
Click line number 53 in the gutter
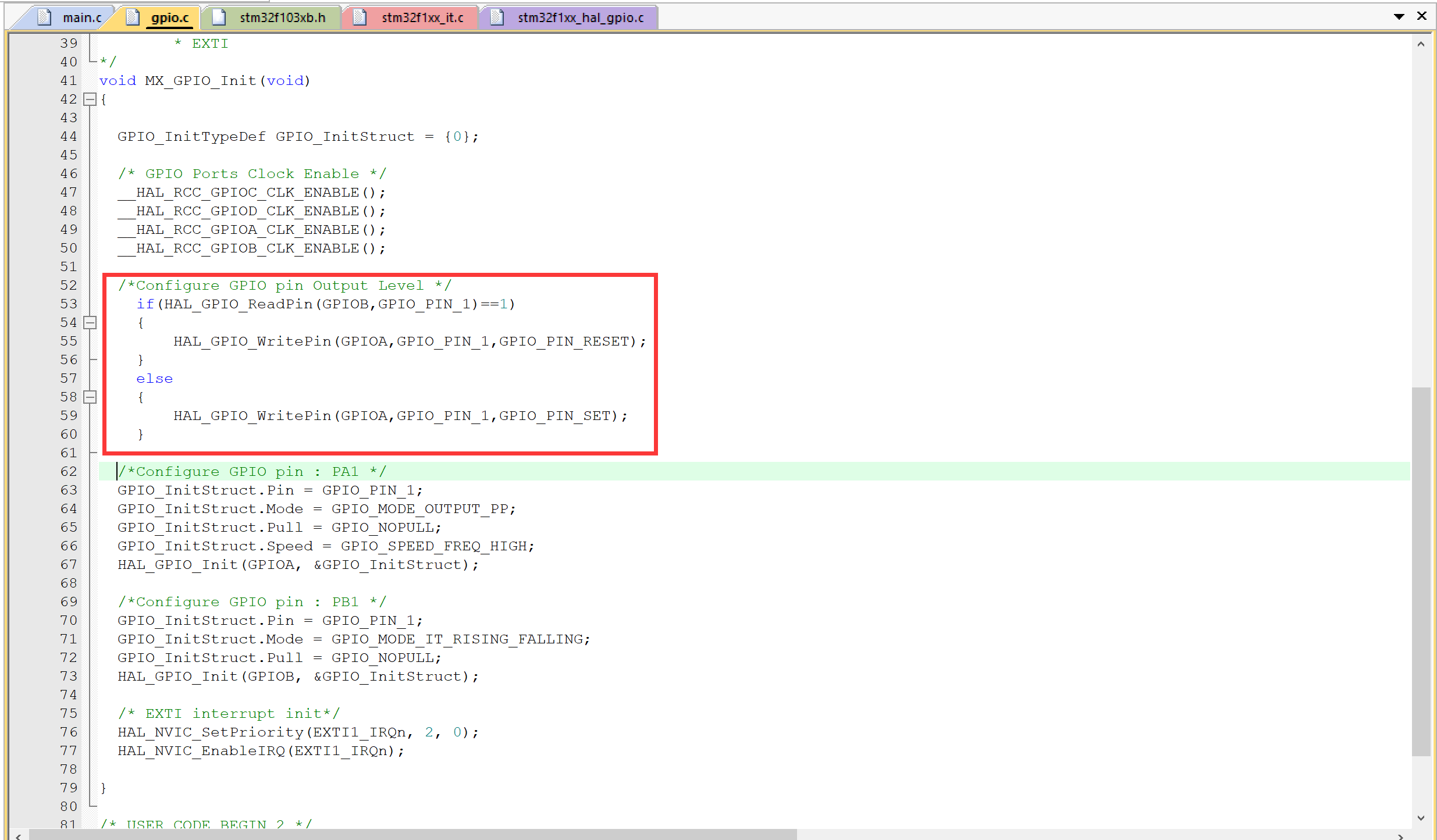pyautogui.click(x=68, y=304)
